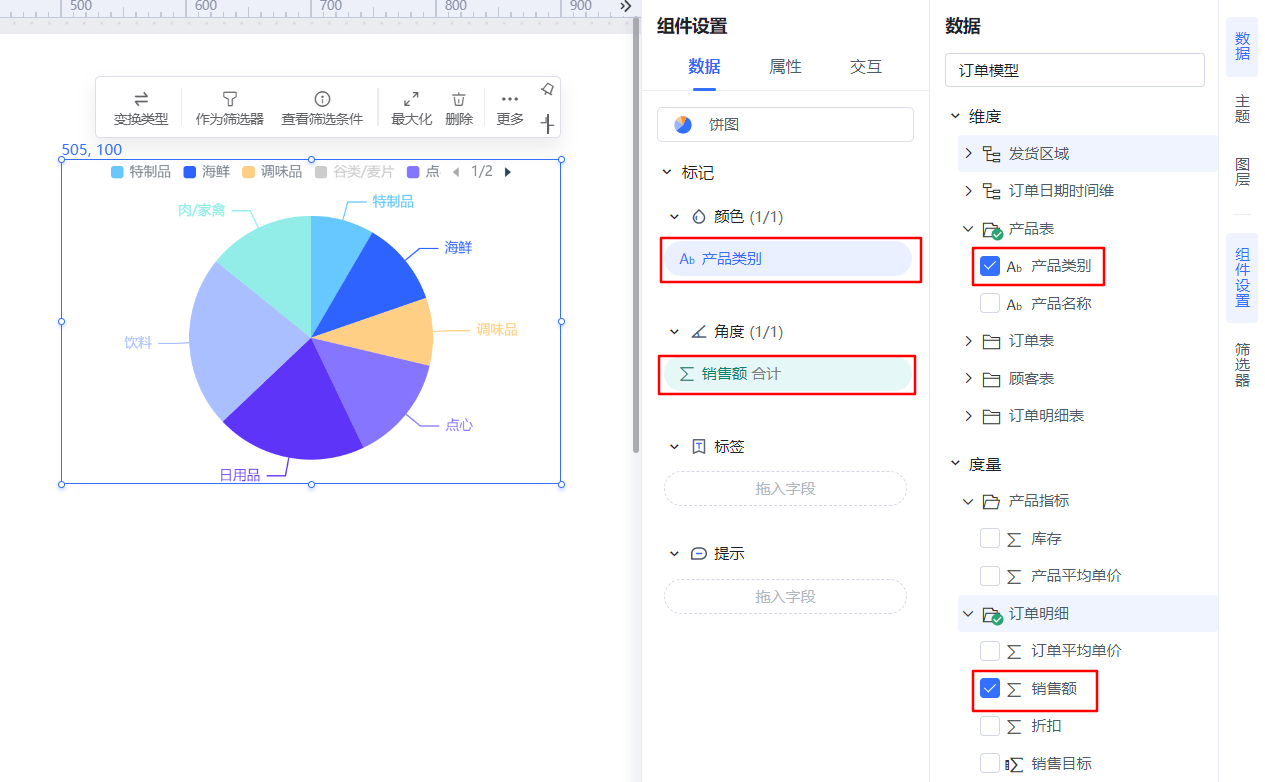Click the 角度 angle icon
1265x782 pixels.
(699, 331)
